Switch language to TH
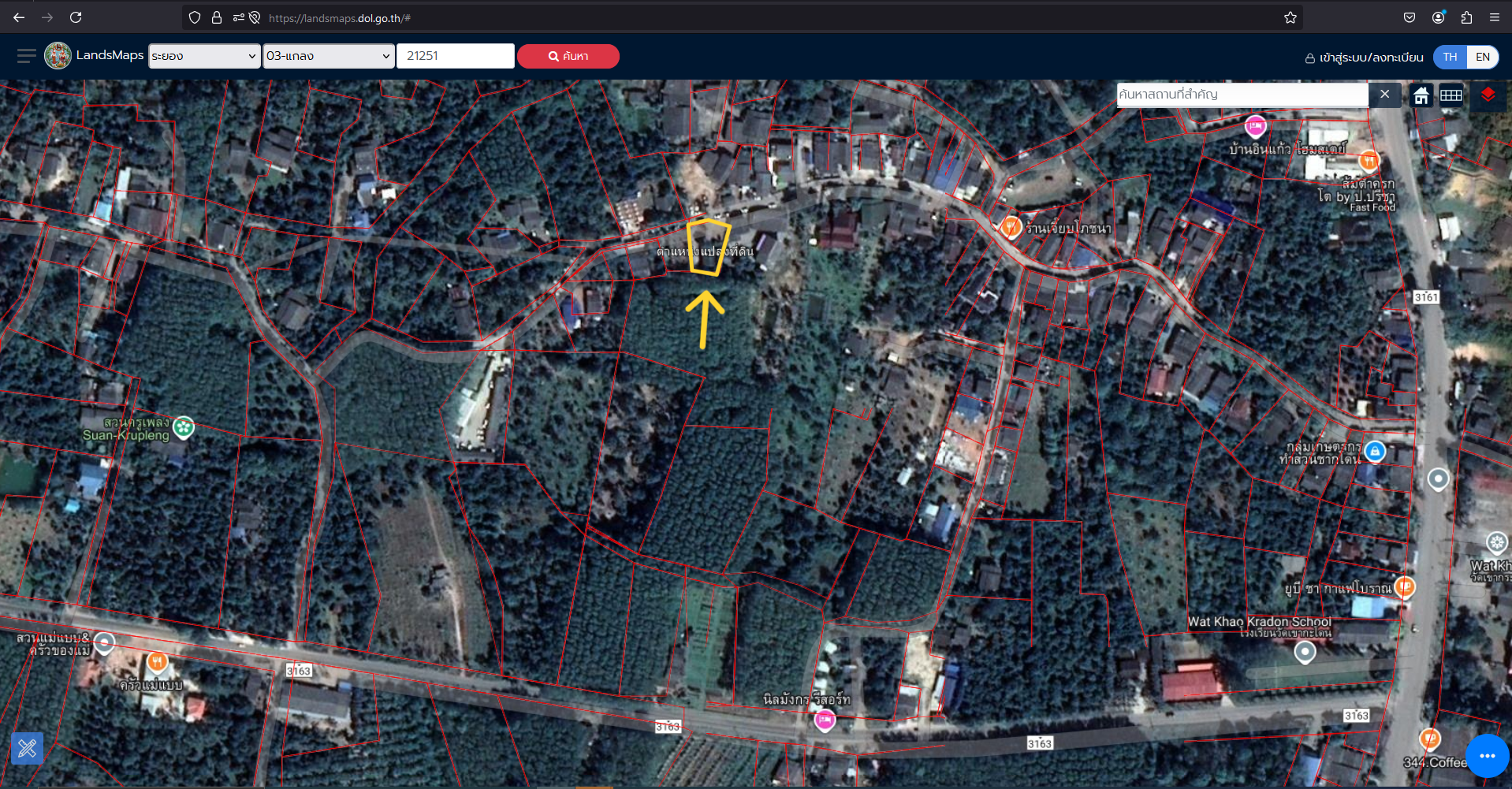 click(x=1450, y=57)
